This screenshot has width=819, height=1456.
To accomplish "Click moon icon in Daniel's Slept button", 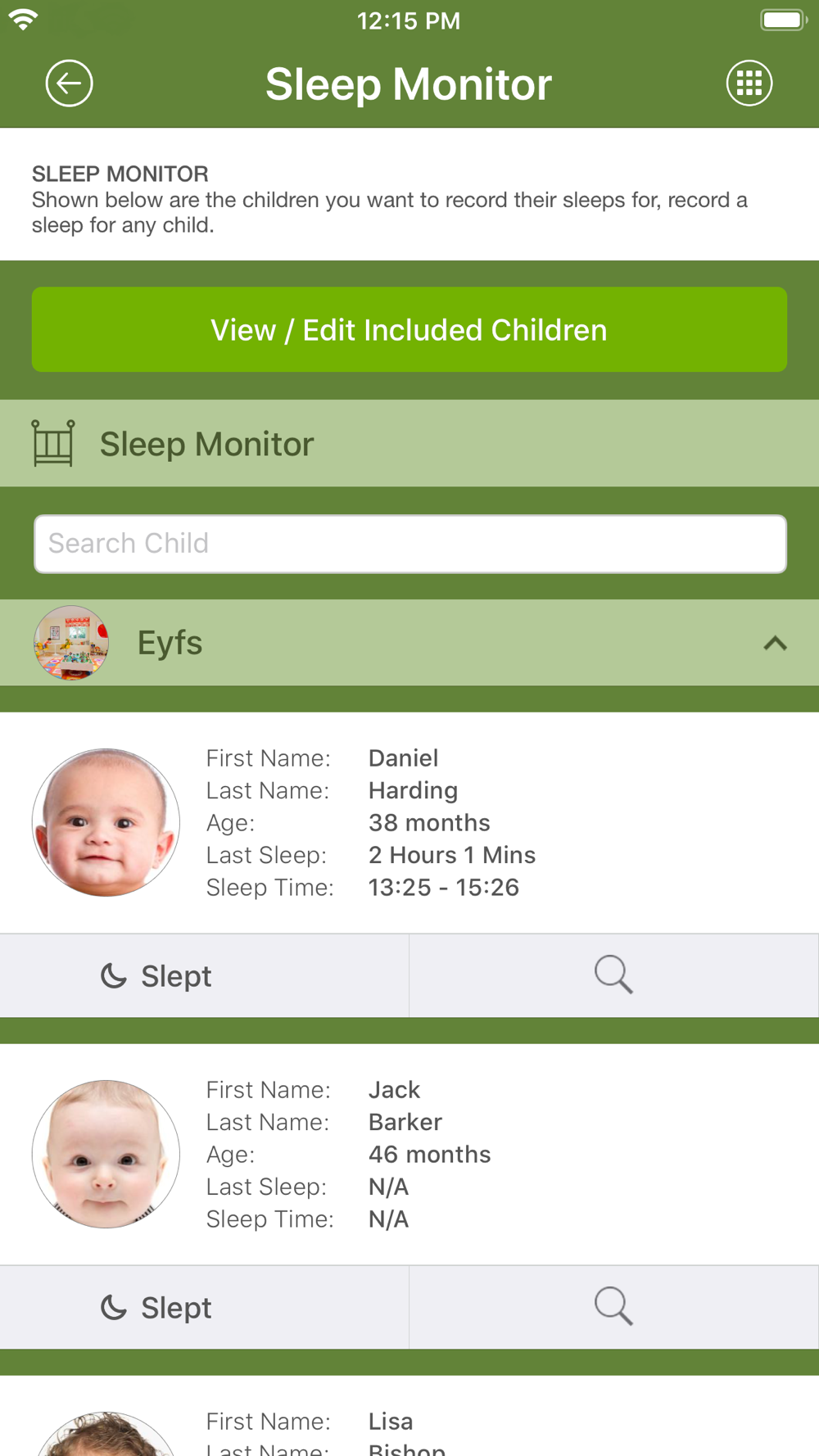I will tap(113, 976).
